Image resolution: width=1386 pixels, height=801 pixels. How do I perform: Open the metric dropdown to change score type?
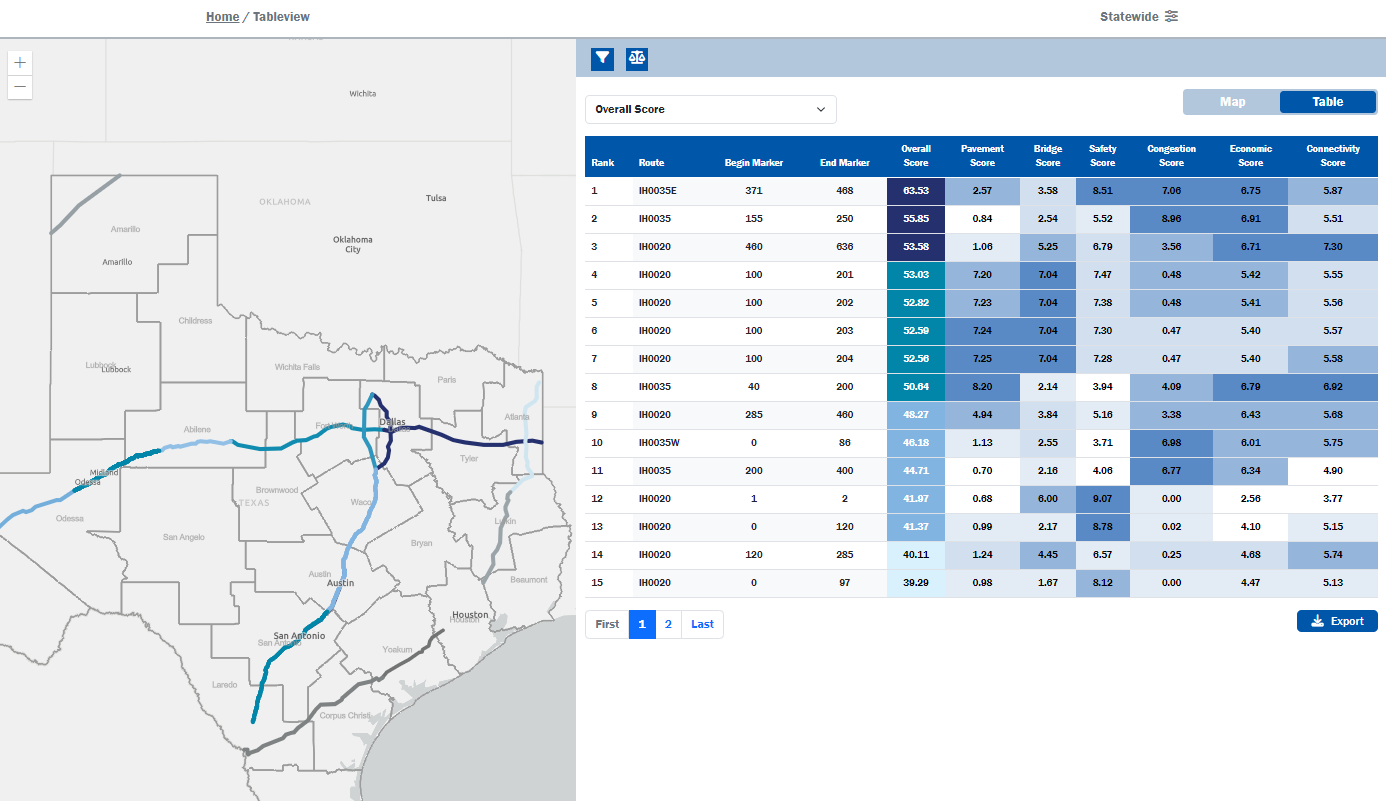point(710,109)
